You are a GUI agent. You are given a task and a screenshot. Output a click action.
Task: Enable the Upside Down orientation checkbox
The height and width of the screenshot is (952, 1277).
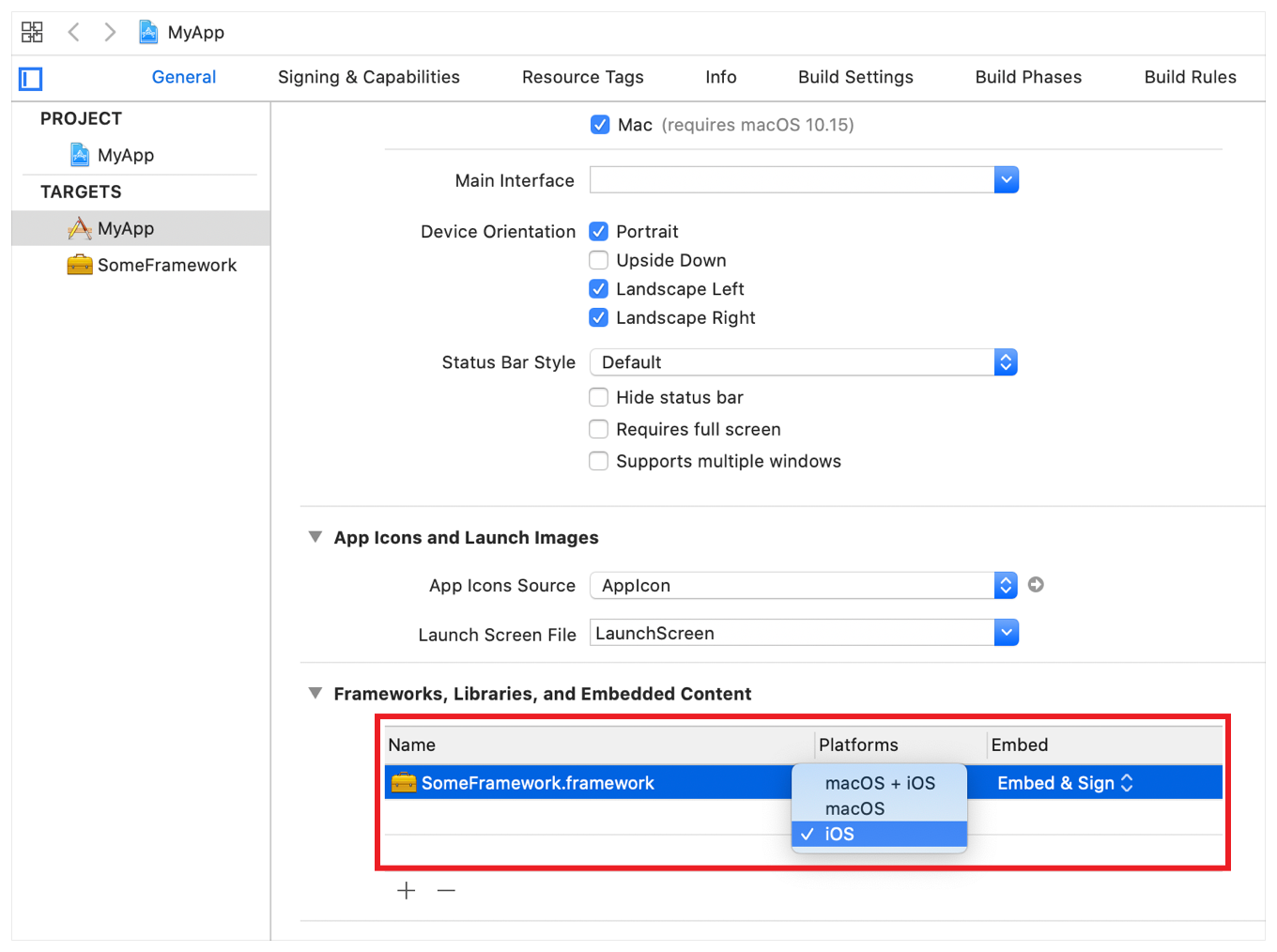[x=599, y=260]
